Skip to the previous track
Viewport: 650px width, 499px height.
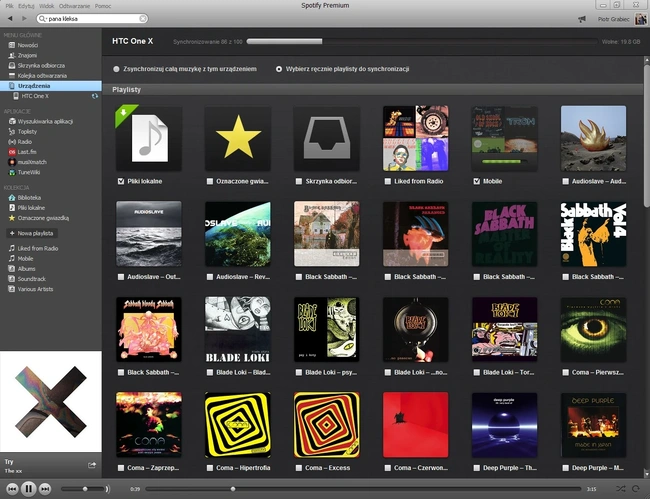[12, 489]
